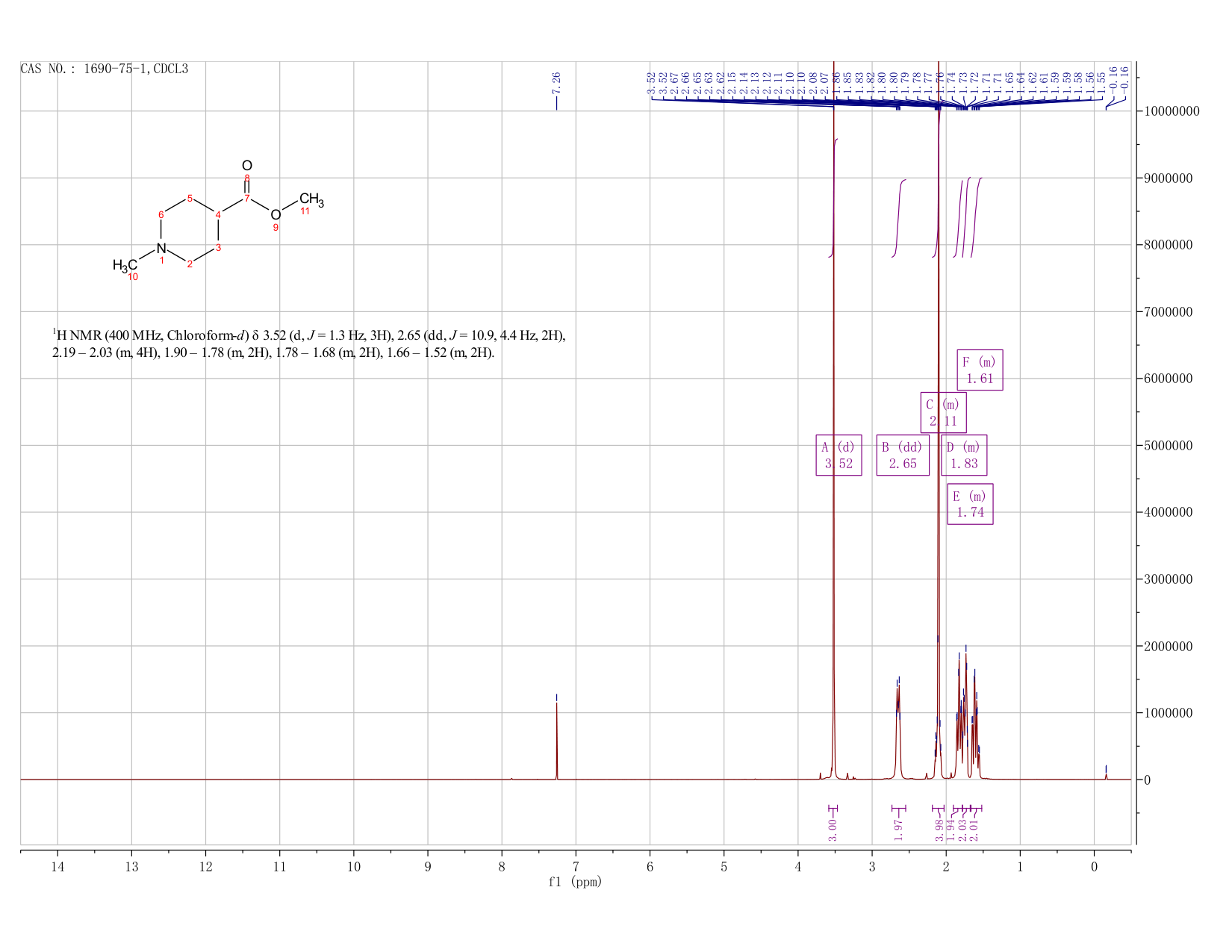Select the F (m) 1.61 multiplet box
The image size is (1232, 952).
click(980, 370)
